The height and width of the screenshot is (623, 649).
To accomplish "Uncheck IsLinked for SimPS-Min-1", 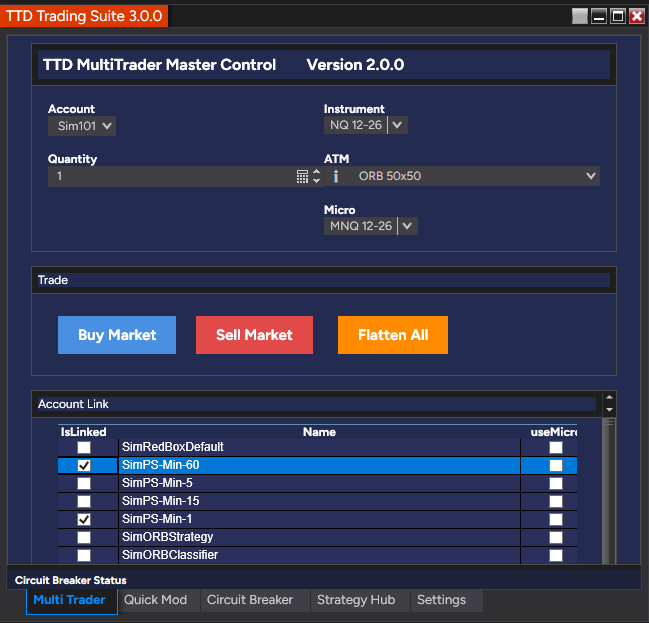I will click(x=84, y=520).
